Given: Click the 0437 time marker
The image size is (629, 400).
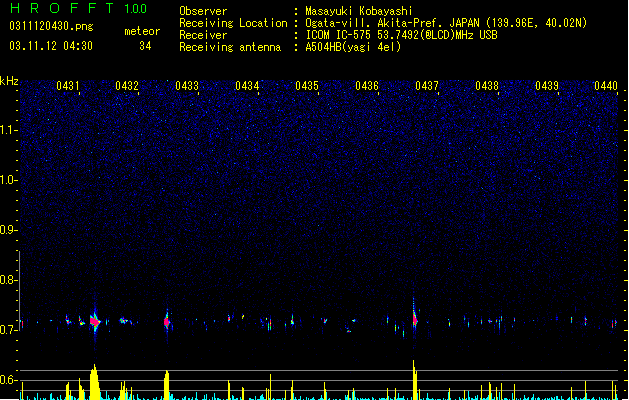Looking at the screenshot, I should (x=427, y=86).
